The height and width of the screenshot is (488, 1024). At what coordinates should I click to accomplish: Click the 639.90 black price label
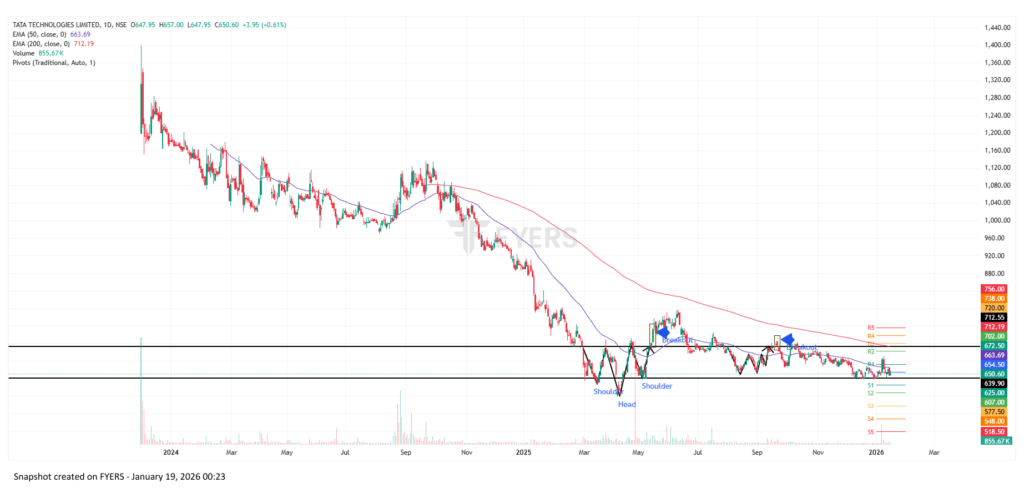tap(994, 382)
